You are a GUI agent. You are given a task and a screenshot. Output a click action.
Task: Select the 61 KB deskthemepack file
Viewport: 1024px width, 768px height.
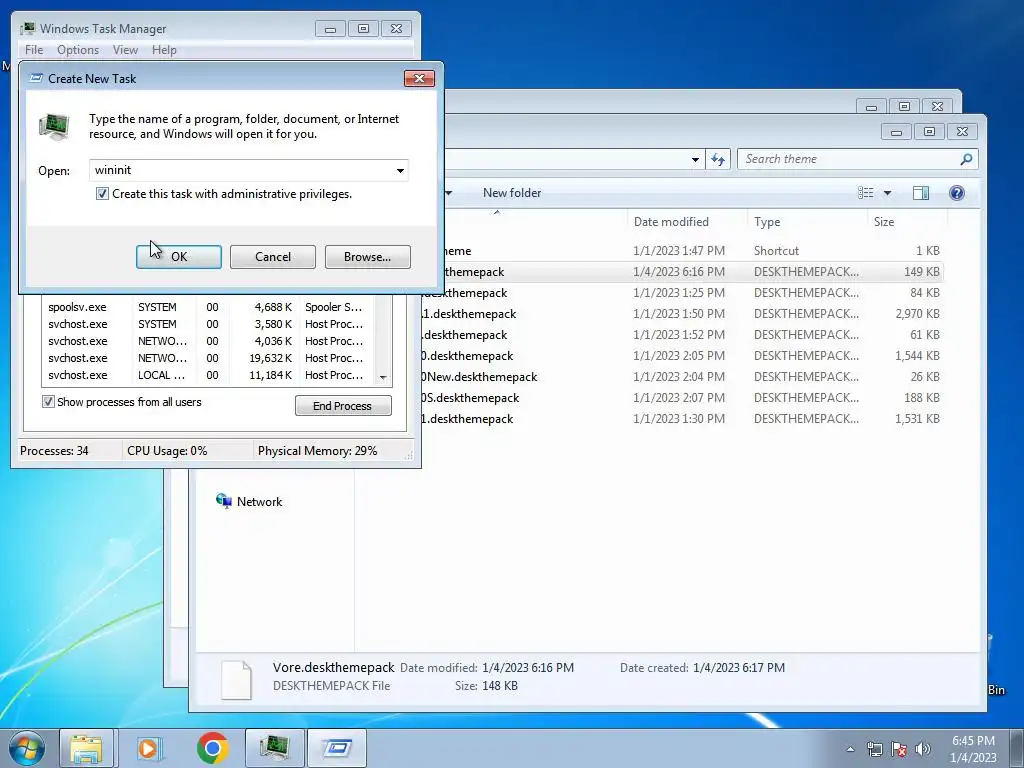[682, 334]
